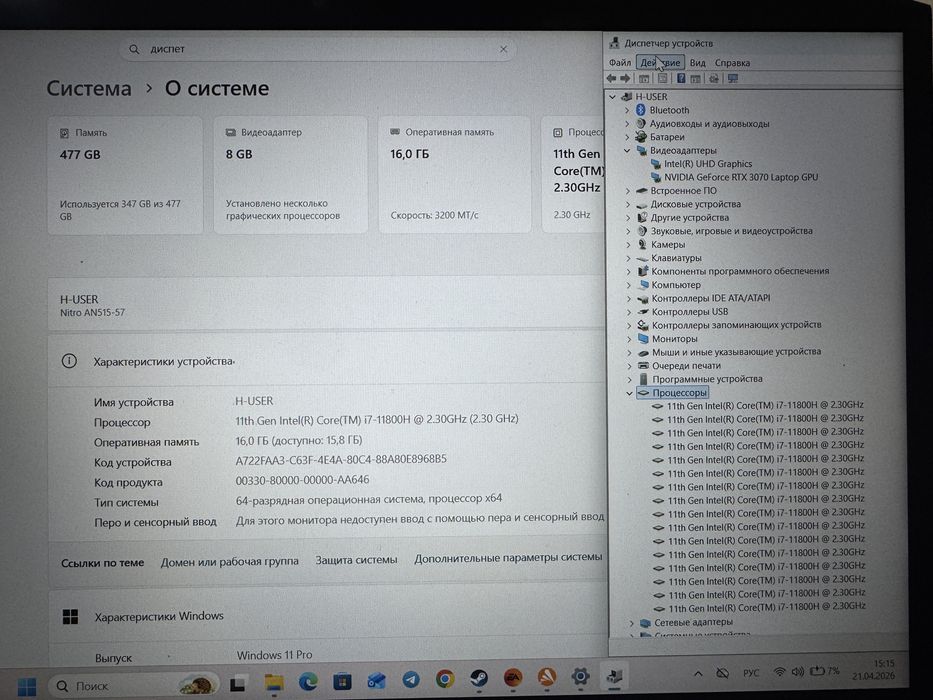This screenshot has width=933, height=700.
Task: Click the settings search field with 'диспет'
Action: pyautogui.click(x=318, y=49)
